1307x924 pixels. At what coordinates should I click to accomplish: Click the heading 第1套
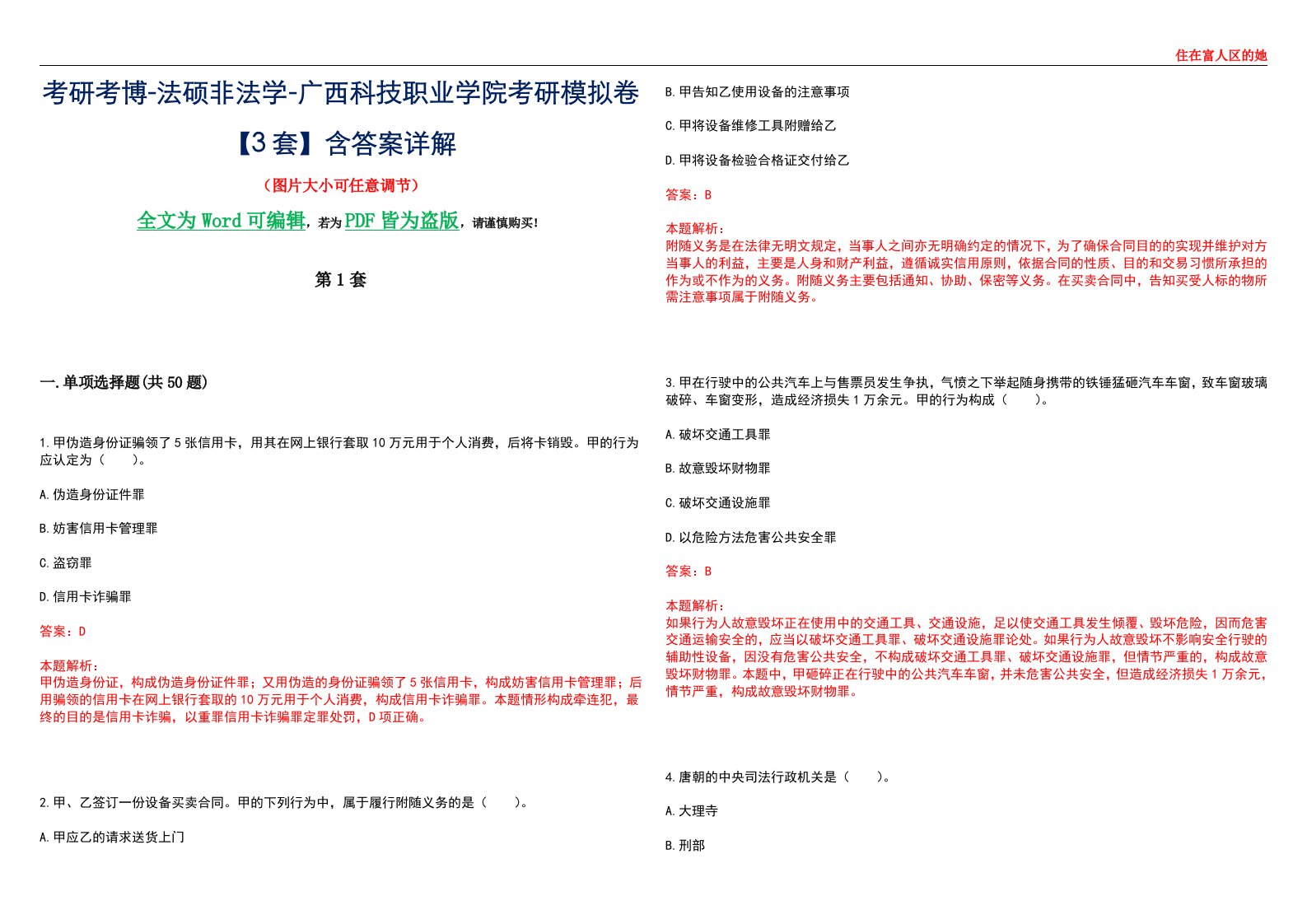click(340, 280)
